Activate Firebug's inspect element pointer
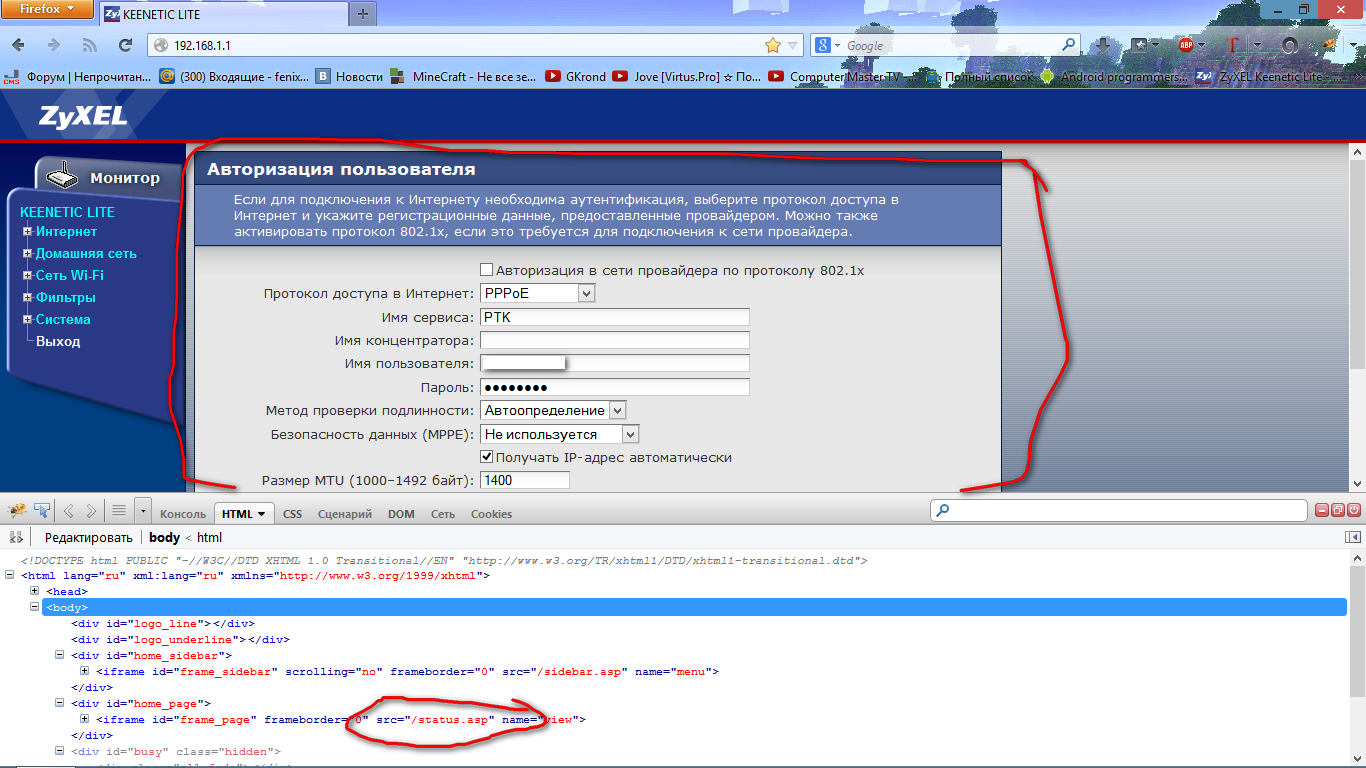 click(x=42, y=511)
